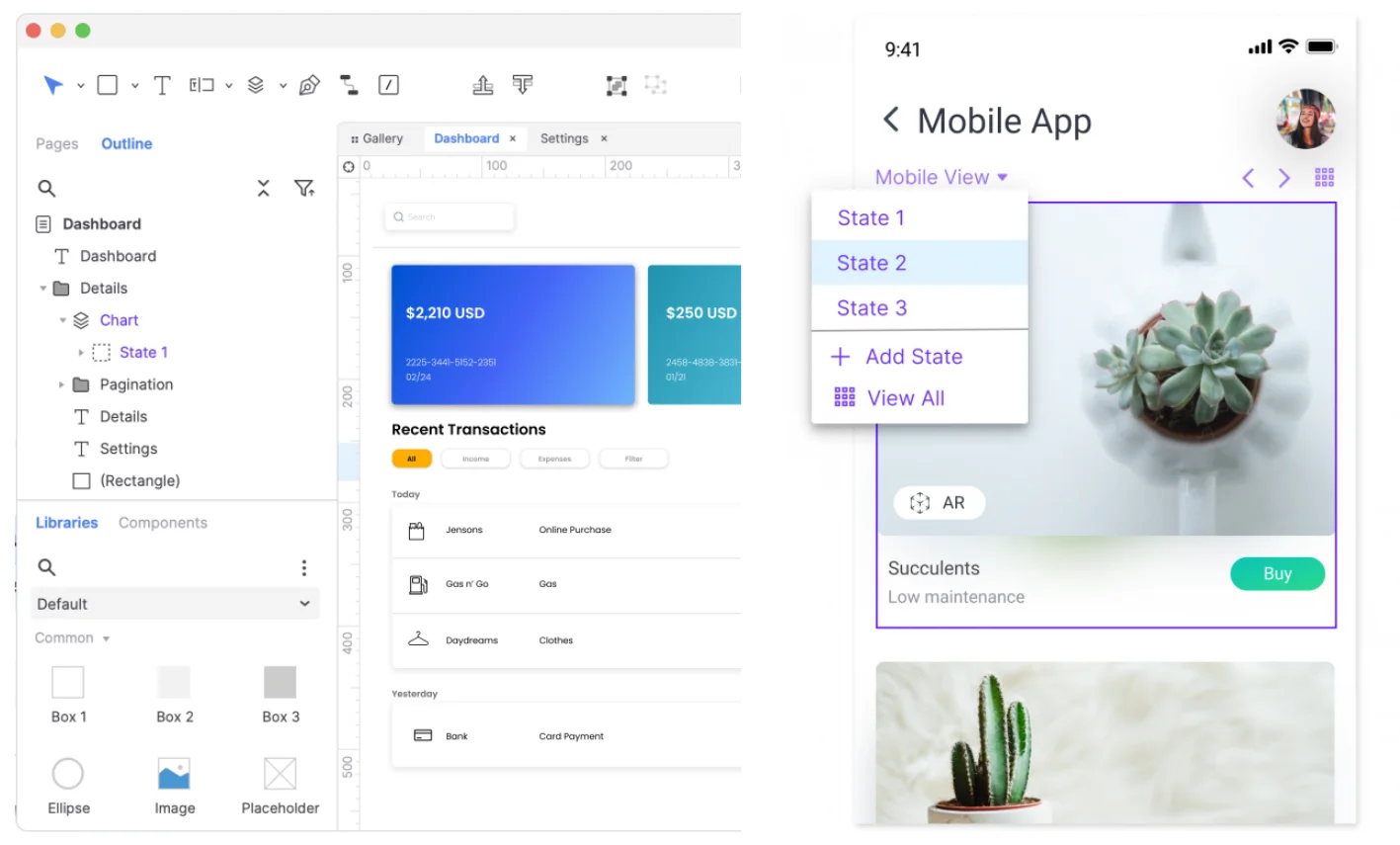
Task: Switch to the Components tab
Action: (x=163, y=523)
